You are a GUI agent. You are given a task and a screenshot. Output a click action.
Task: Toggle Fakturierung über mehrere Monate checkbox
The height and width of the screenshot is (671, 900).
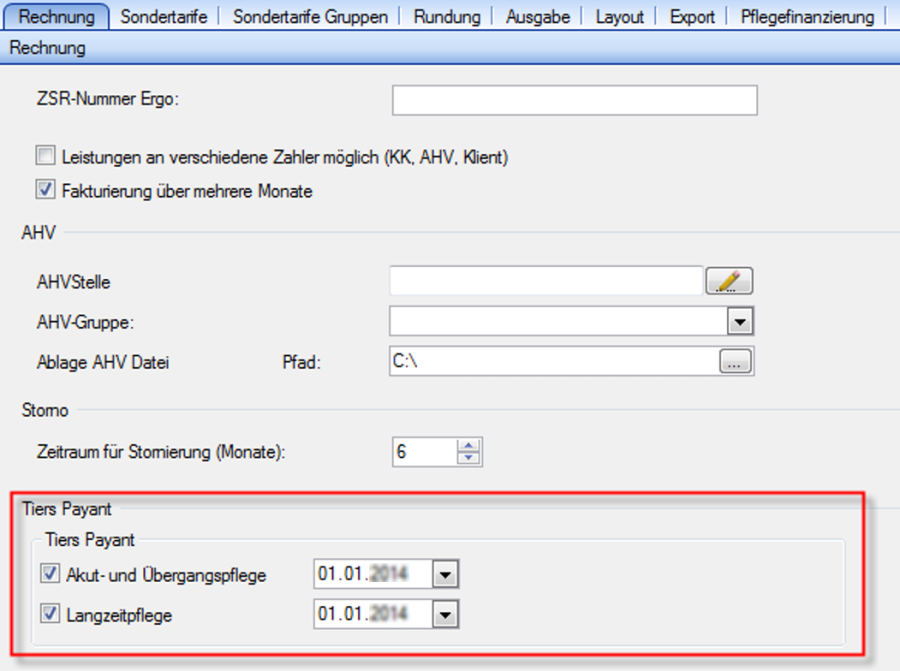45,189
